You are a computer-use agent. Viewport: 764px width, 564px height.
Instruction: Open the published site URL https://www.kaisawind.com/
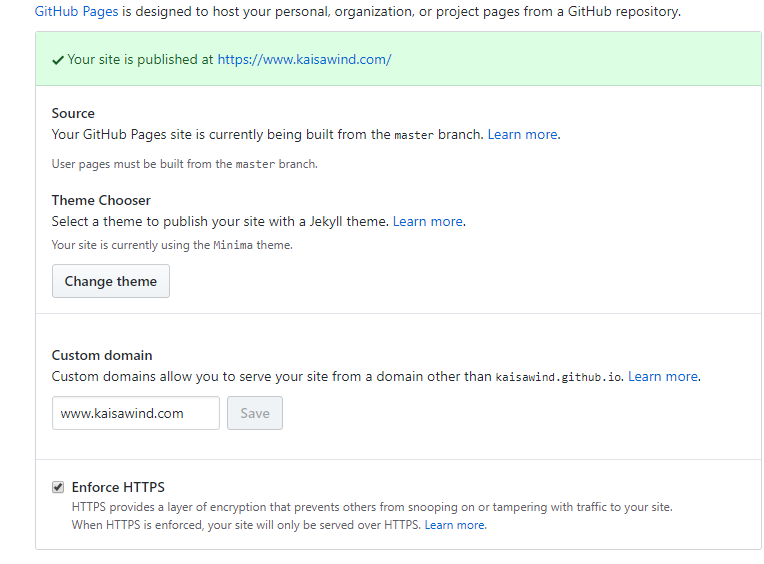[x=304, y=59]
